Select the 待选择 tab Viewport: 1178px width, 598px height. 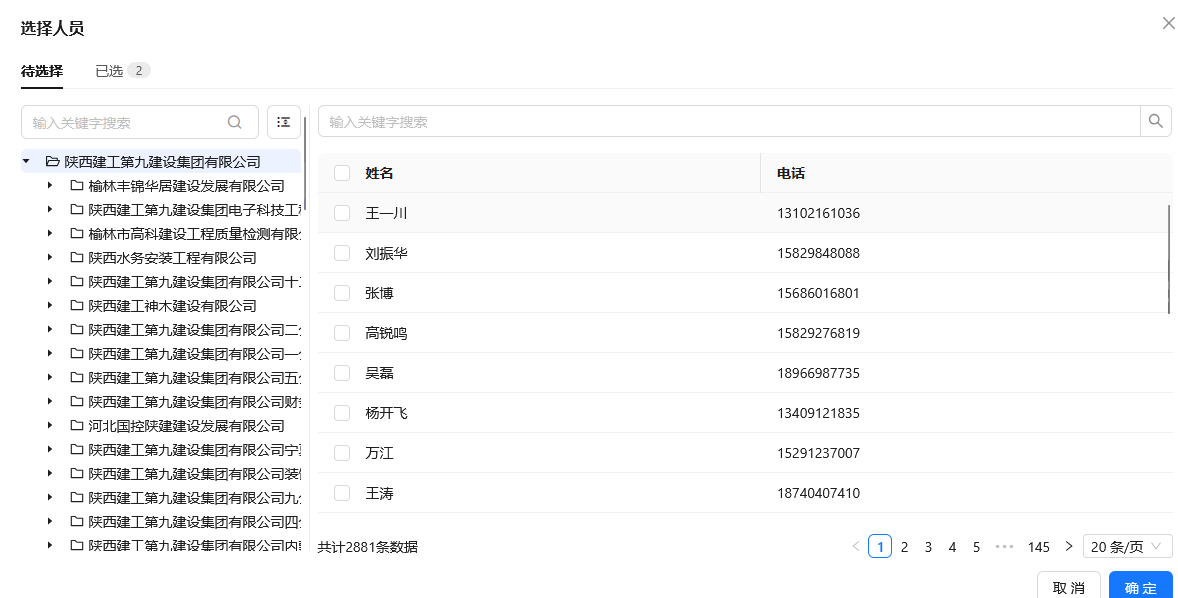[42, 71]
